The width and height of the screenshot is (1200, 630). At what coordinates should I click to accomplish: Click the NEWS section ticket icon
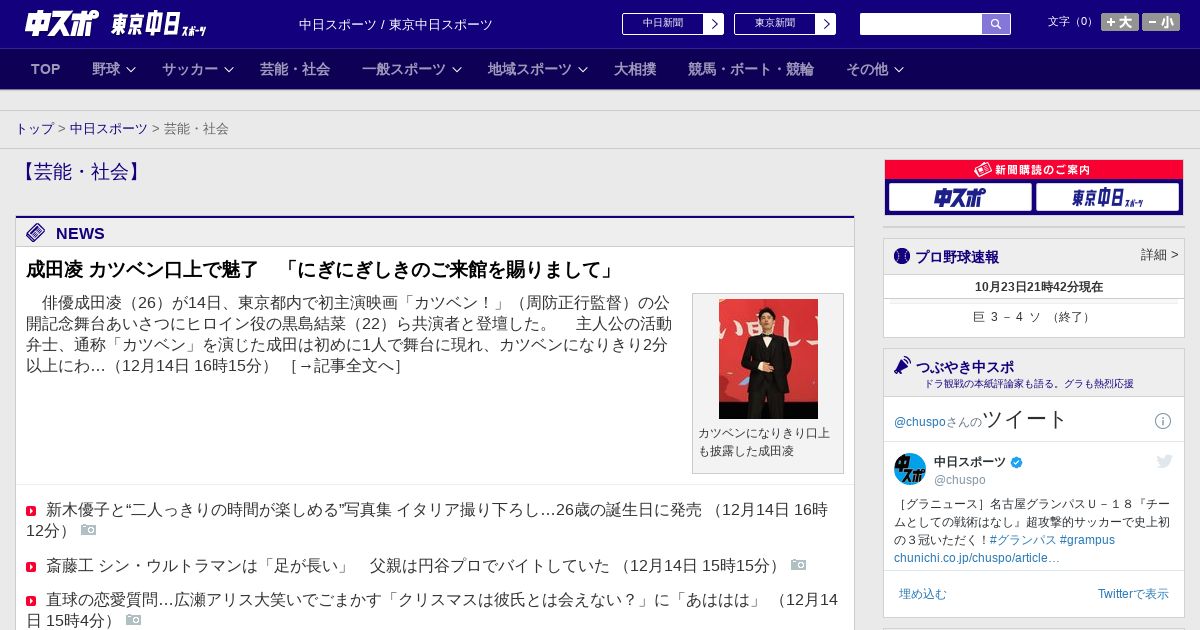36,233
